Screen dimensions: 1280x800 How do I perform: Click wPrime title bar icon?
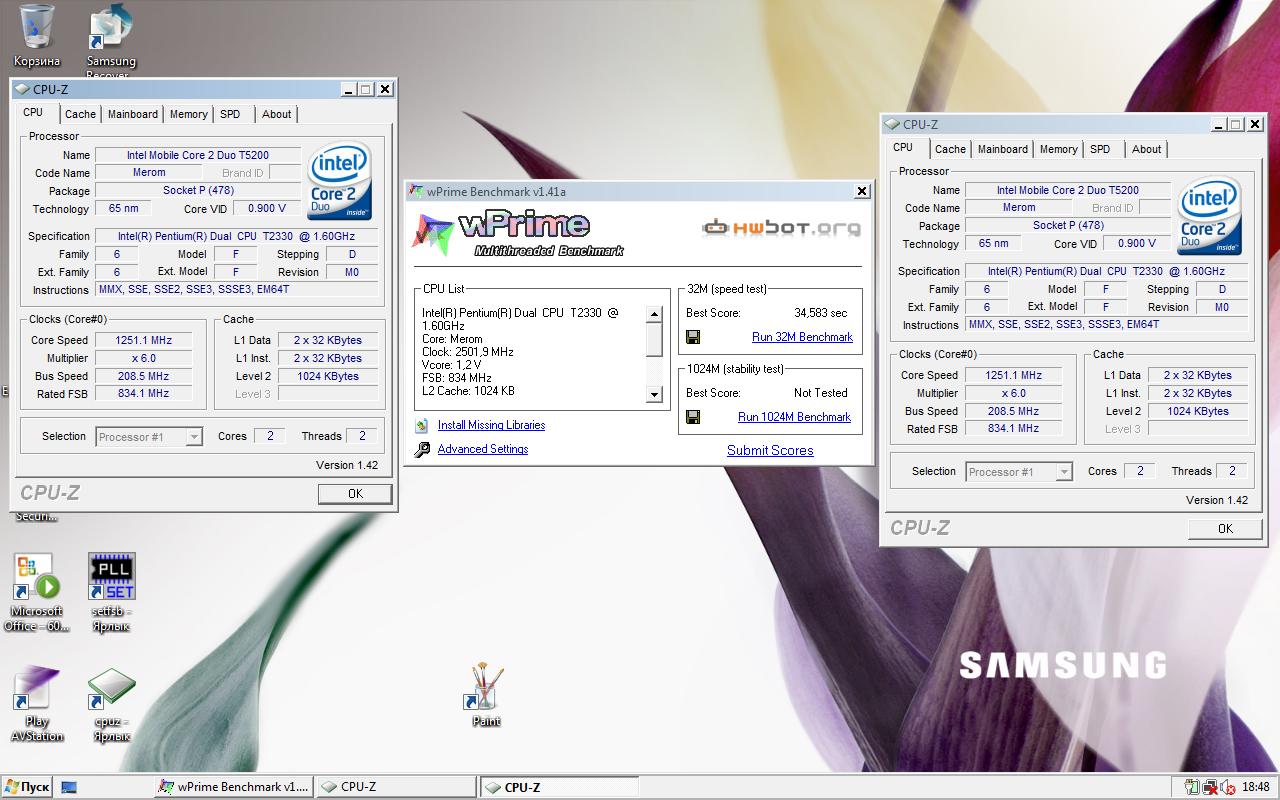coord(416,191)
